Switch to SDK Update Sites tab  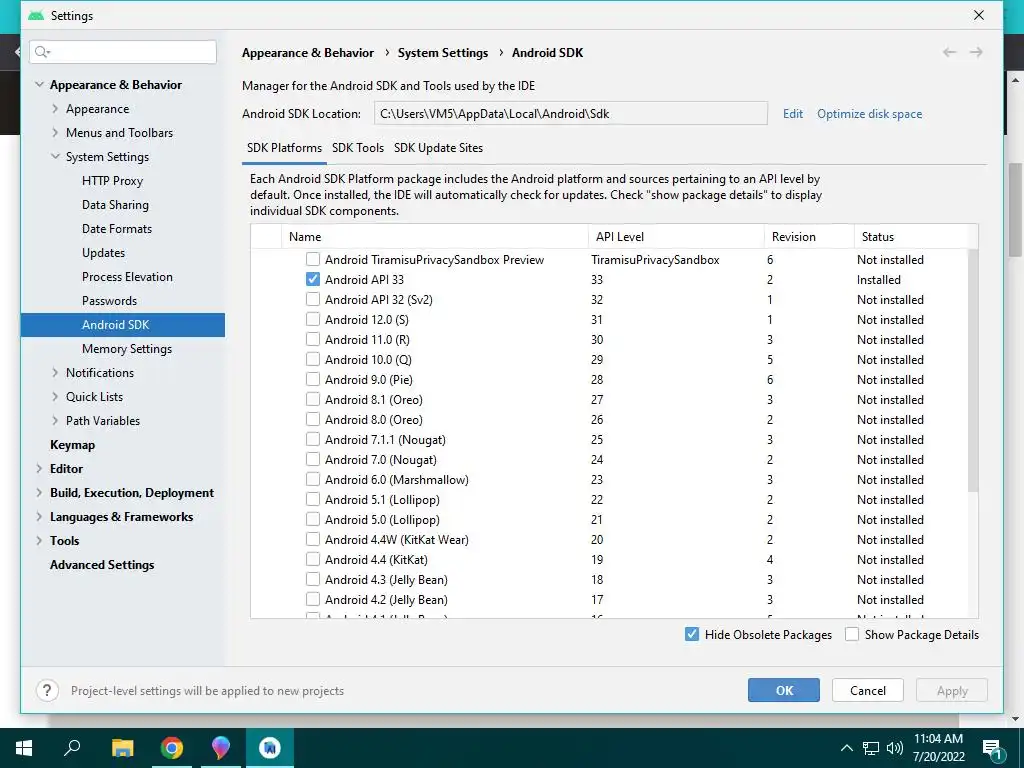[438, 148]
